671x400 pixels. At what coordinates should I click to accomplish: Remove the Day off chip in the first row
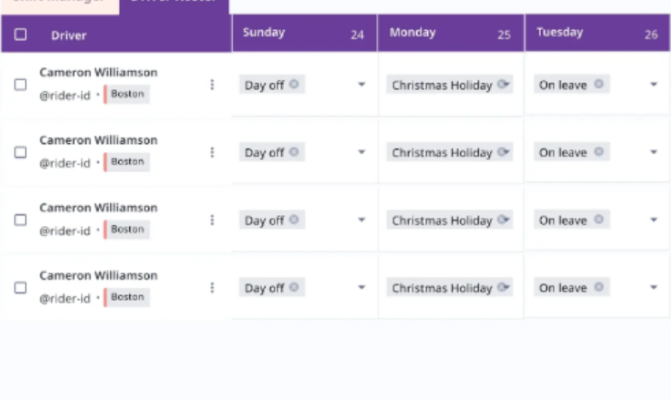pos(294,84)
